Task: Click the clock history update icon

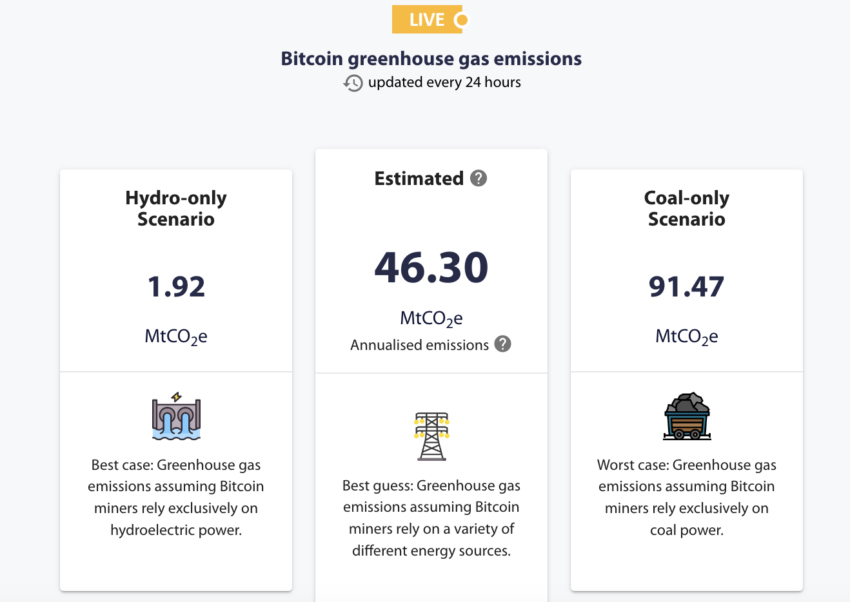Action: (353, 83)
